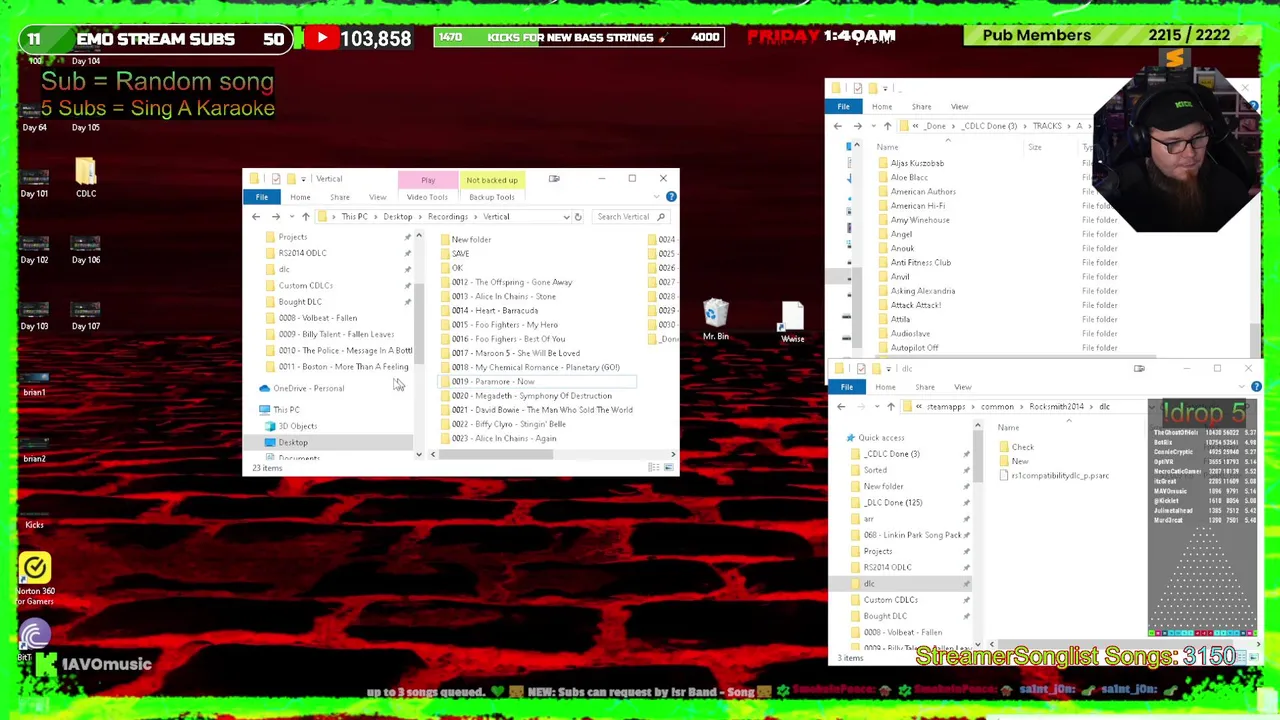
Task: Click the Search Vertical input field
Action: 629,217
